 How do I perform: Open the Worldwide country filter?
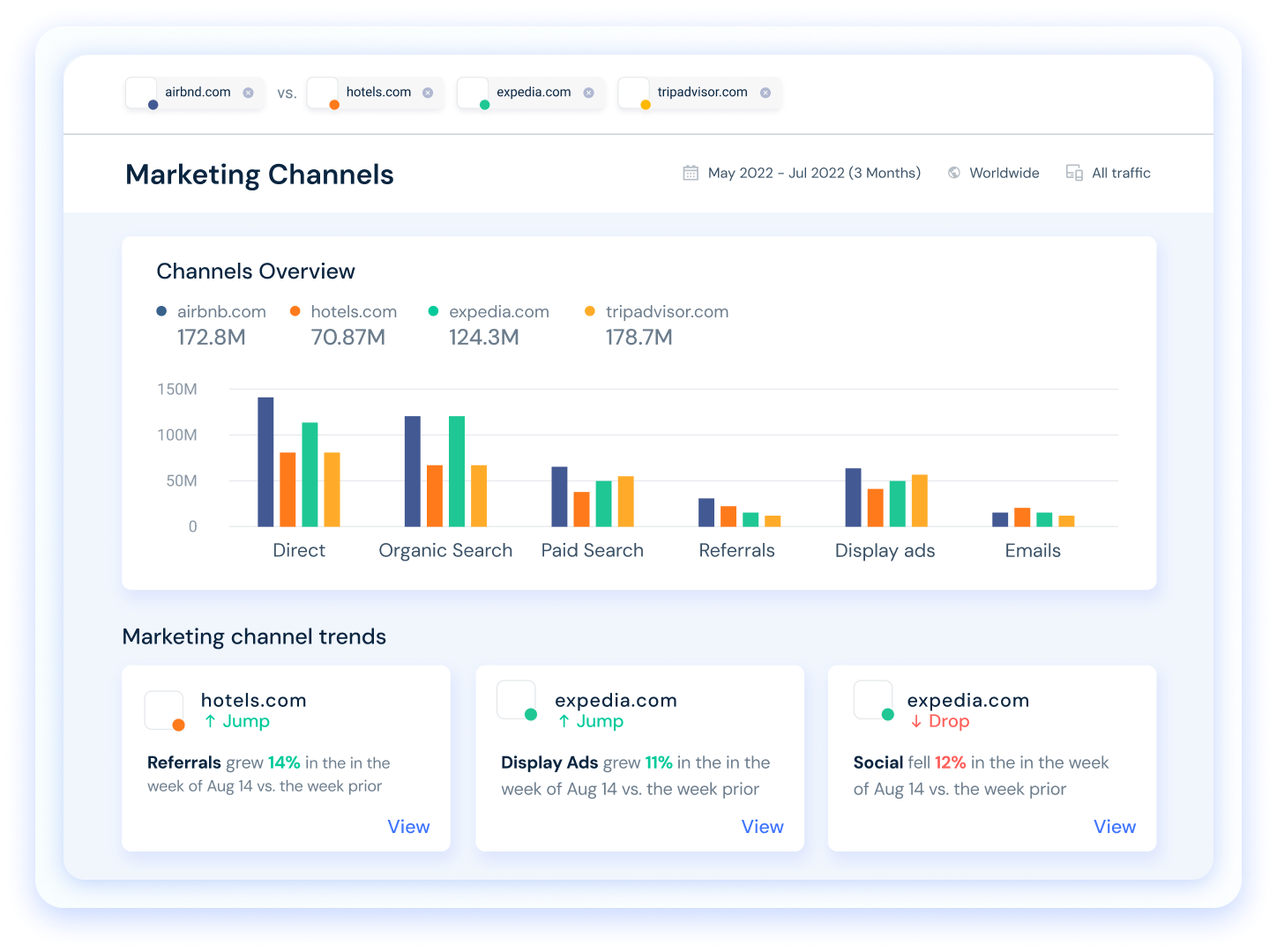point(994,173)
